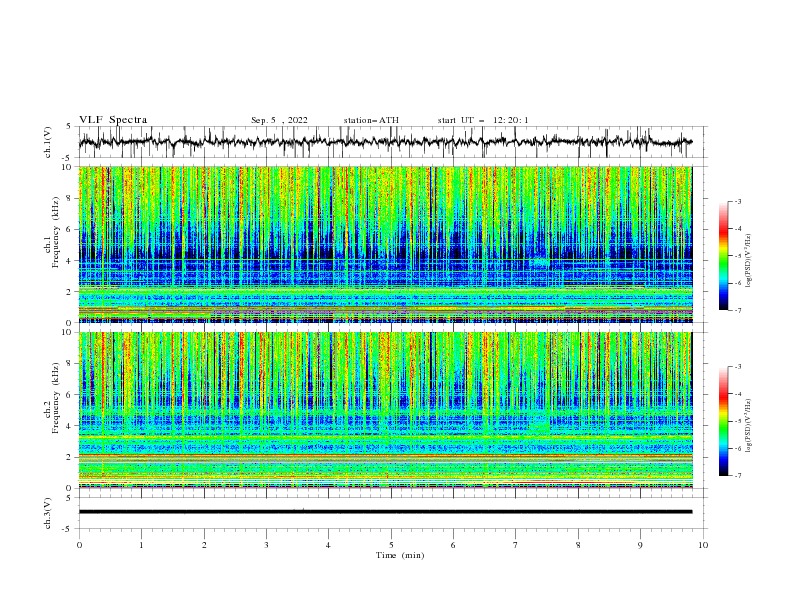This screenshot has height=612, width=792.
Task: Click the '5' tick on the time axis
Action: point(391,545)
